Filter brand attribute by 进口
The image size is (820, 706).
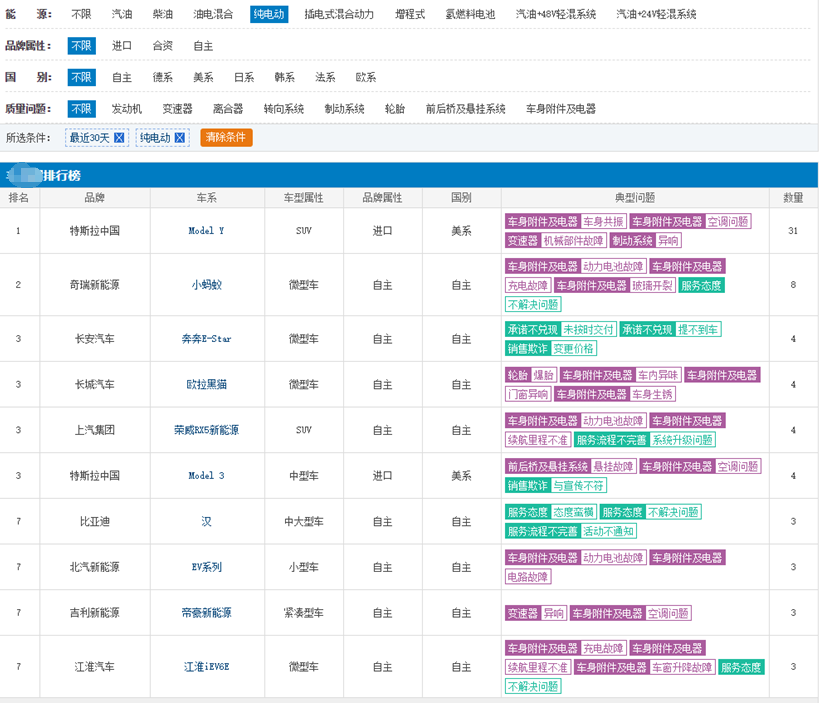[x=122, y=46]
